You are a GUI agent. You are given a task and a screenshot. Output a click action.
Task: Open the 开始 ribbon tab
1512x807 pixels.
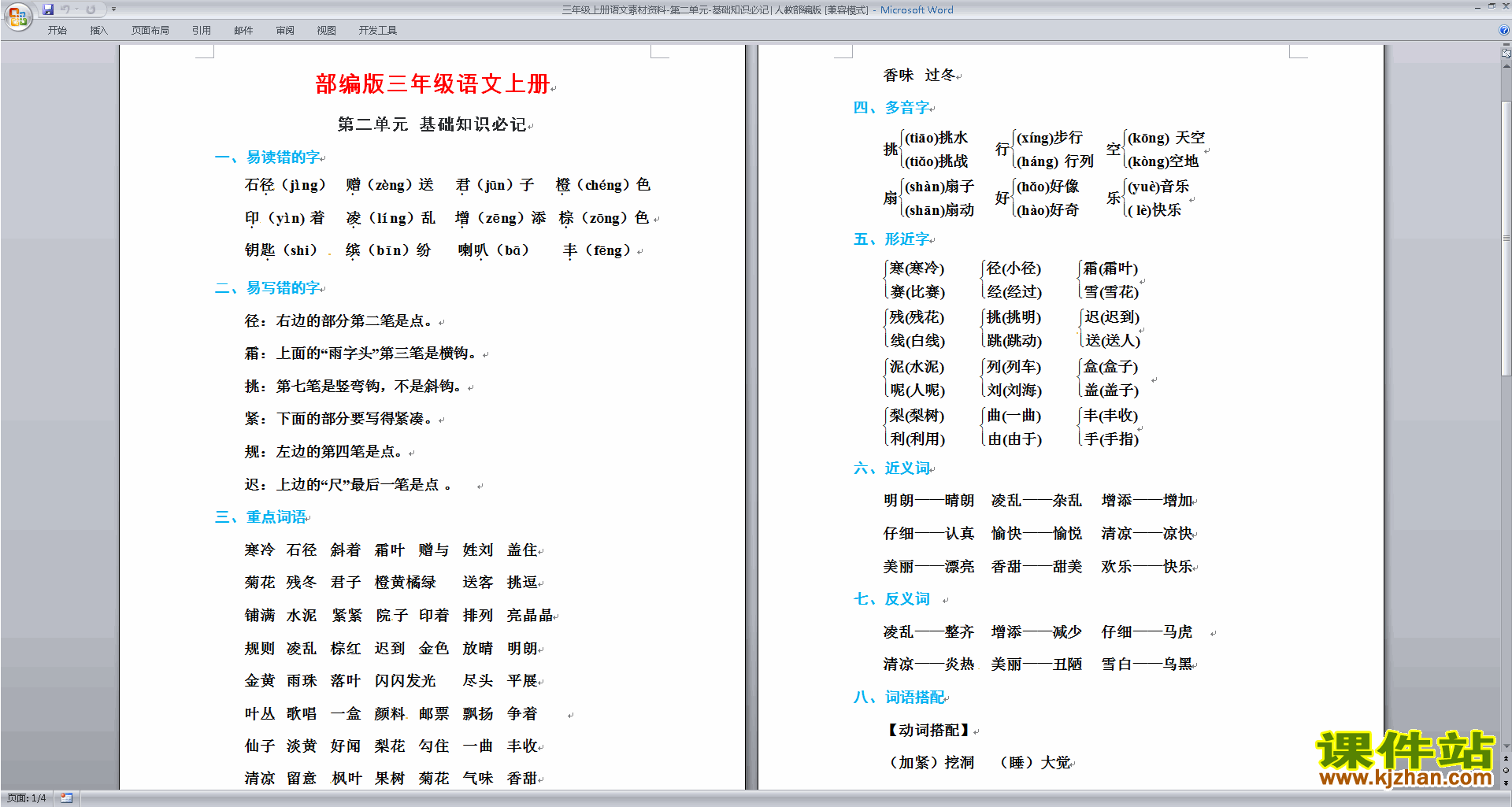point(57,31)
